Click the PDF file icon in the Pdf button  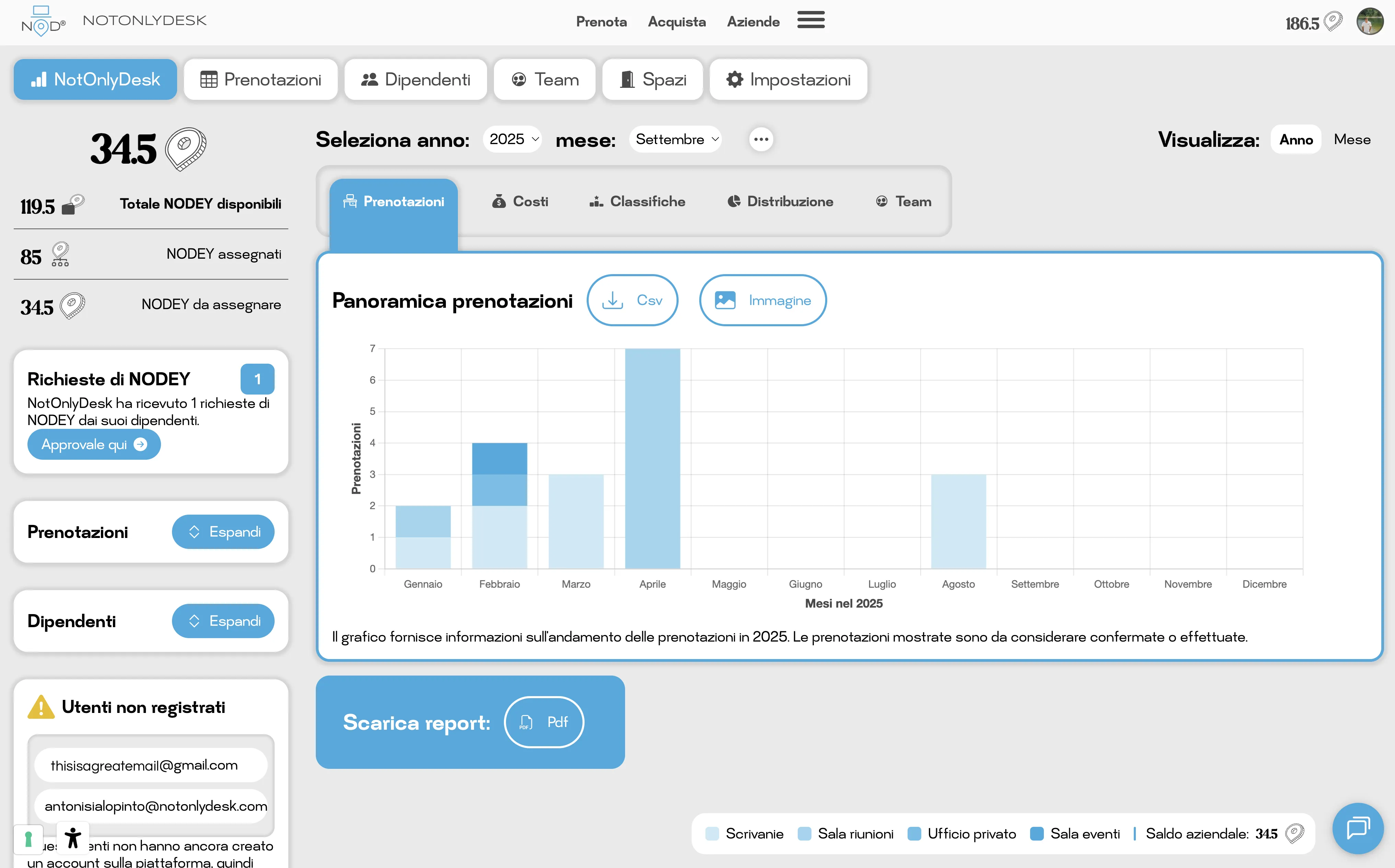coord(526,722)
